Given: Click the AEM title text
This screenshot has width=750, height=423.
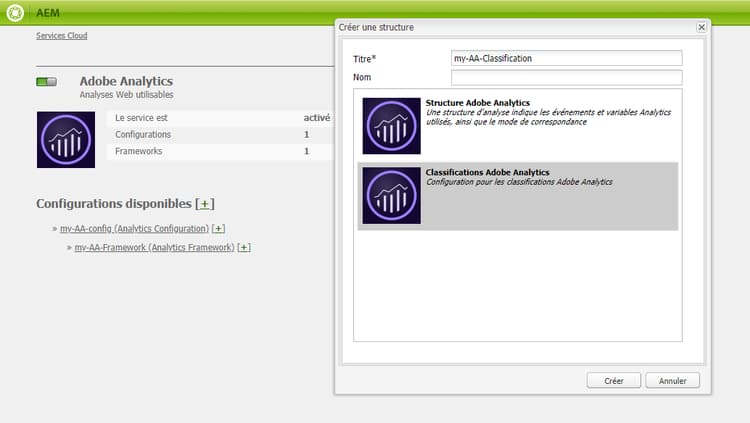Looking at the screenshot, I should pos(48,13).
